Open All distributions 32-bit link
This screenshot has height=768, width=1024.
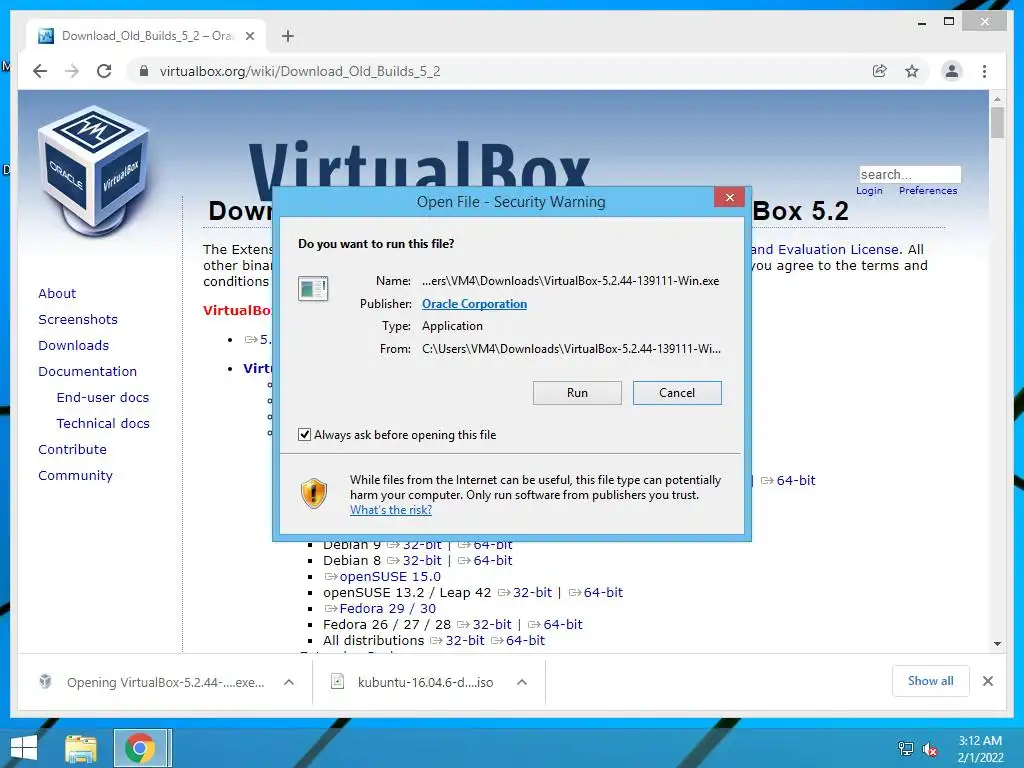(x=465, y=641)
